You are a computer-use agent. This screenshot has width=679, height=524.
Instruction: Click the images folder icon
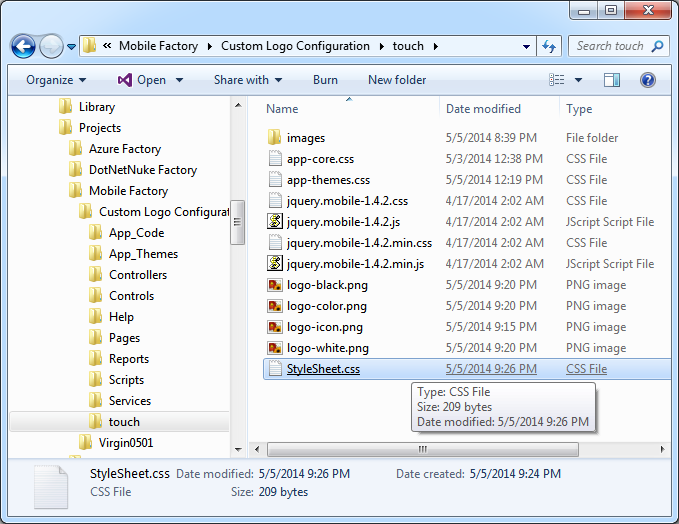275,138
